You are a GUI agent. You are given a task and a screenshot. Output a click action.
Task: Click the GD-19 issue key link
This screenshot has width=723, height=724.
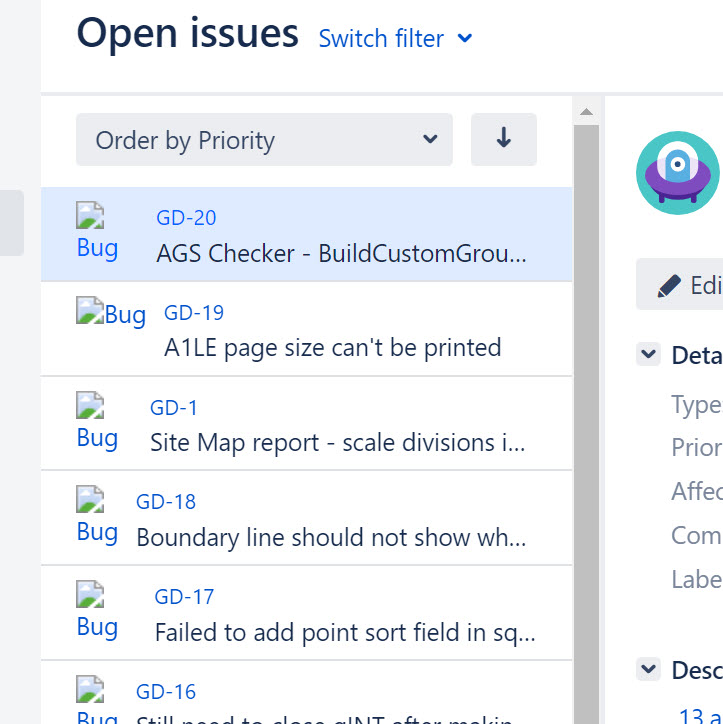pos(194,313)
